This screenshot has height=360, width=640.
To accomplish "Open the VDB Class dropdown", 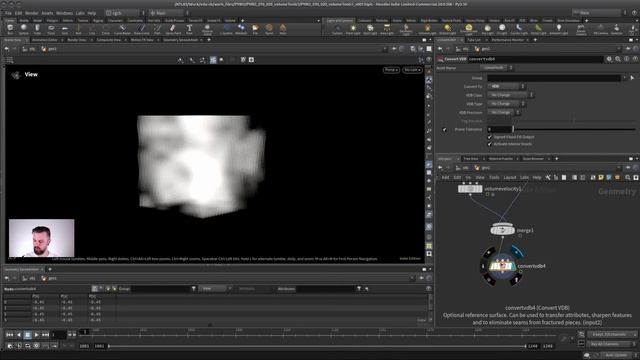I will 510,95.
